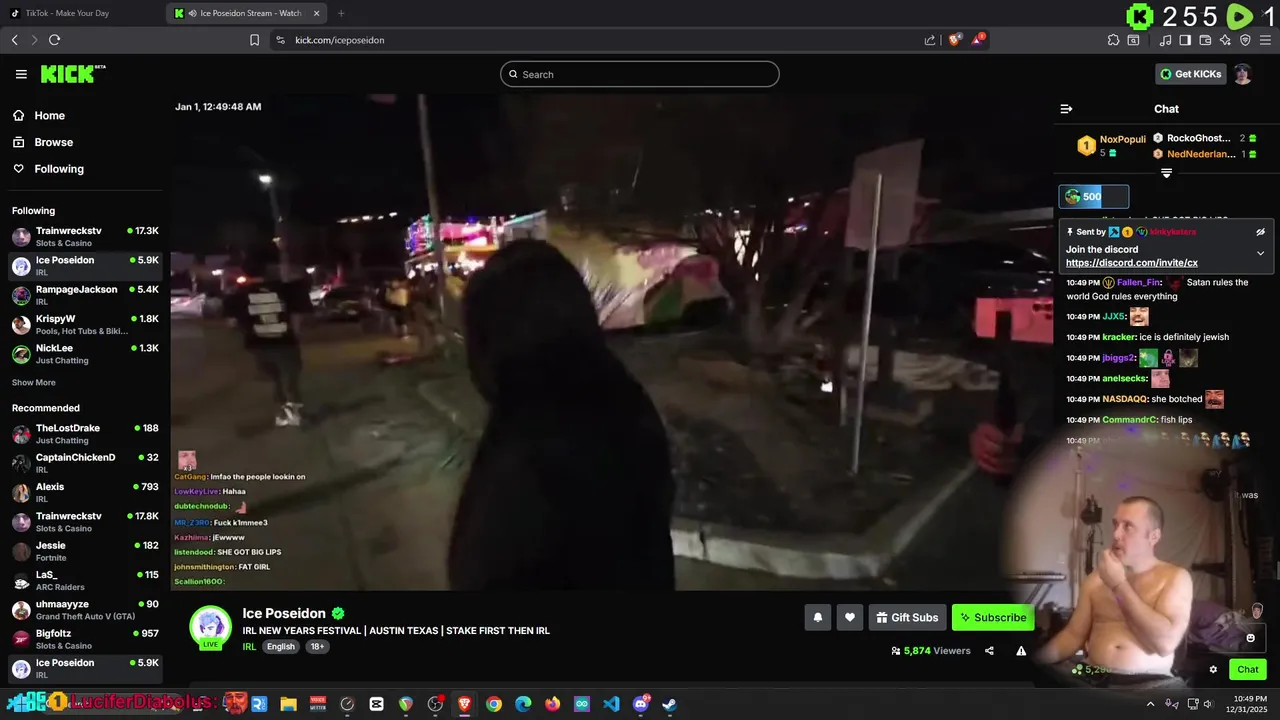
Task: Expand the pinned message chevron
Action: (1260, 253)
